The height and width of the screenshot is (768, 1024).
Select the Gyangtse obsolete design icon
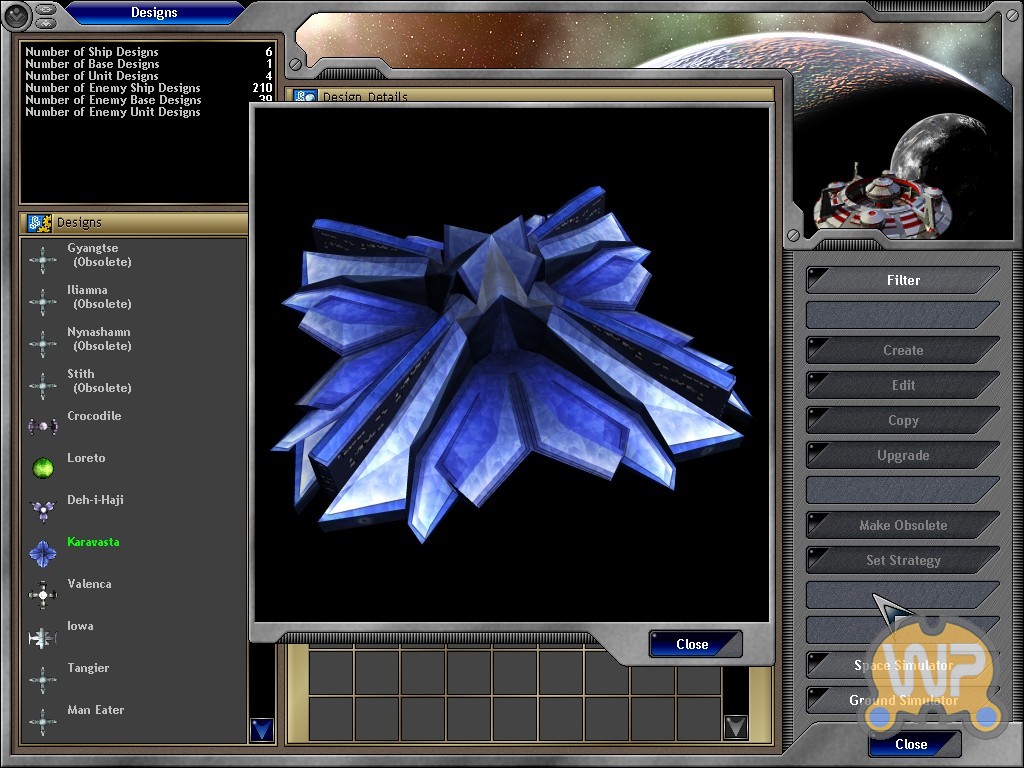(x=42, y=260)
